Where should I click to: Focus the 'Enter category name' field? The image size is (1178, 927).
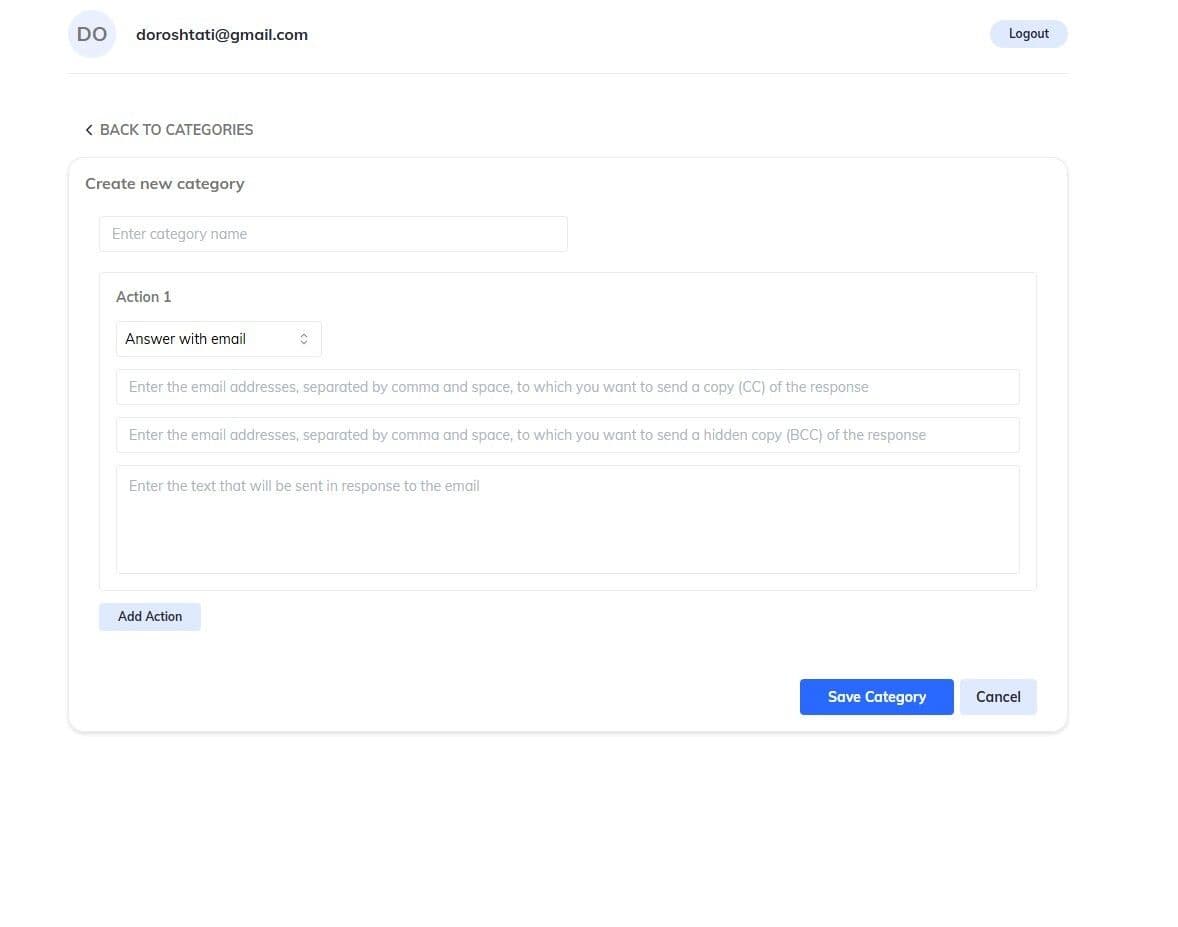point(333,234)
